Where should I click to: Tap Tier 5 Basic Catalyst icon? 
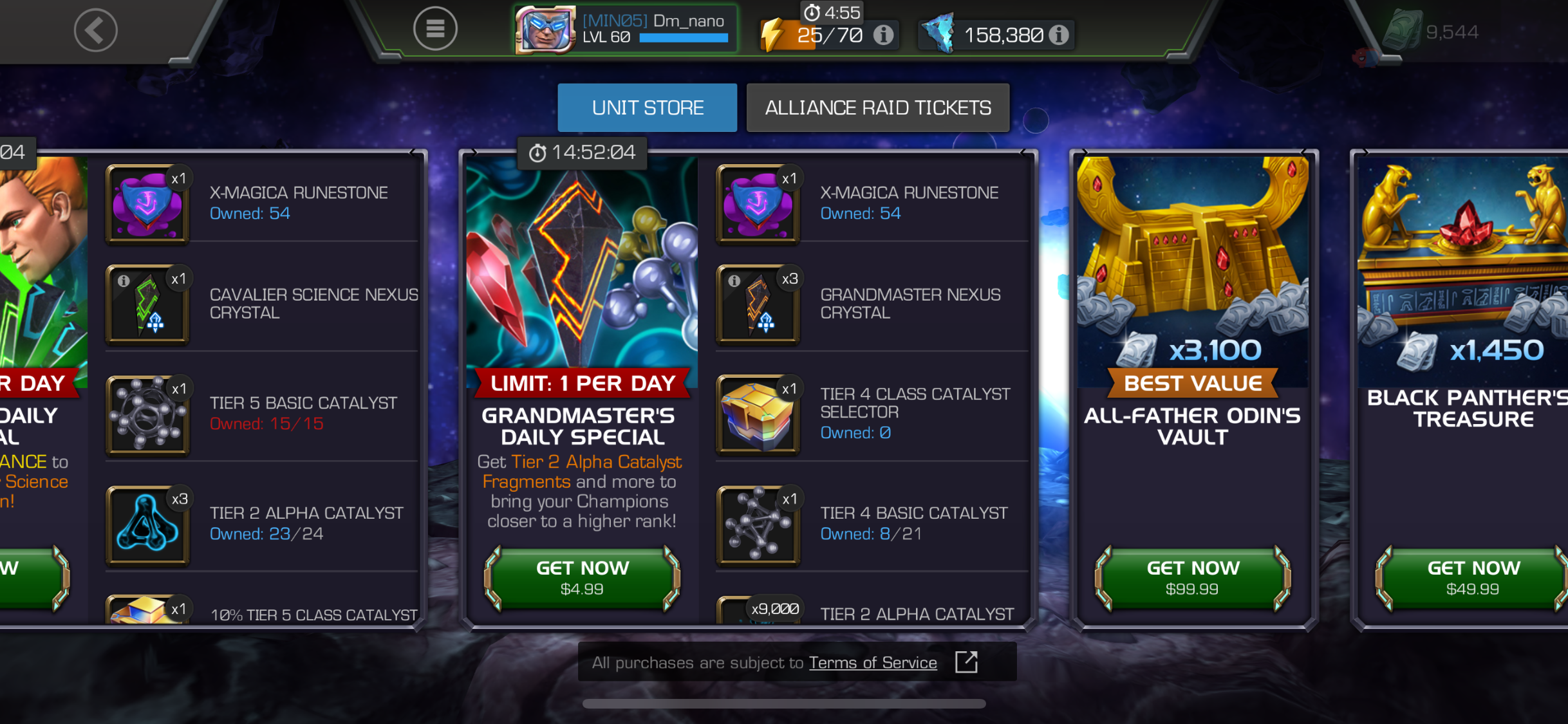(148, 414)
